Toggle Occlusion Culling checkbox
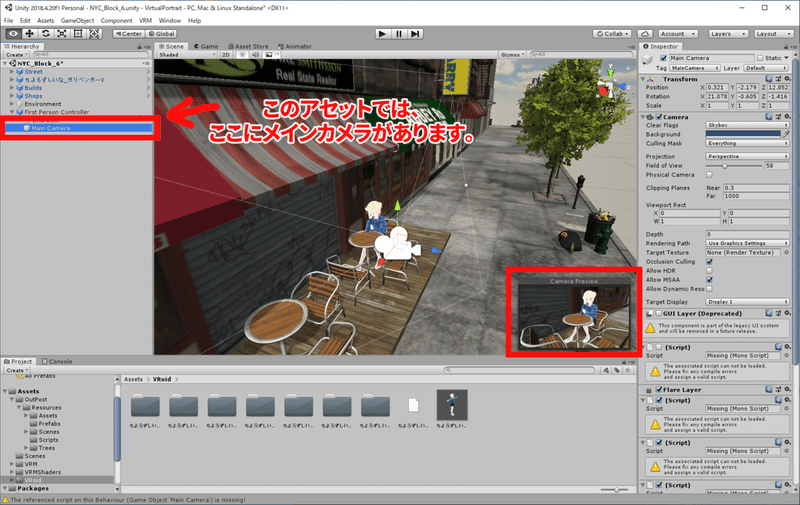 coord(709,262)
